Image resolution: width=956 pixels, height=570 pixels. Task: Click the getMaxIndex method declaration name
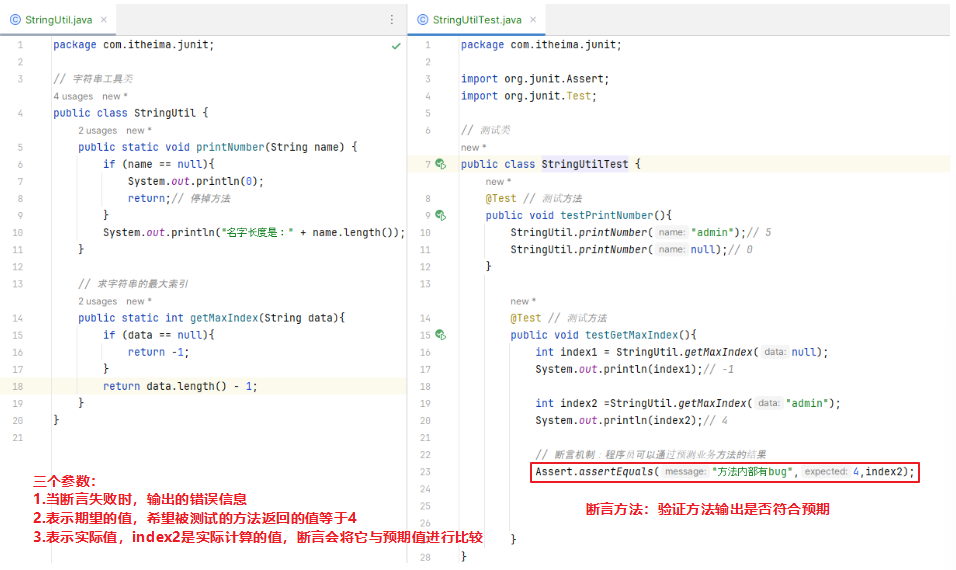tap(224, 318)
